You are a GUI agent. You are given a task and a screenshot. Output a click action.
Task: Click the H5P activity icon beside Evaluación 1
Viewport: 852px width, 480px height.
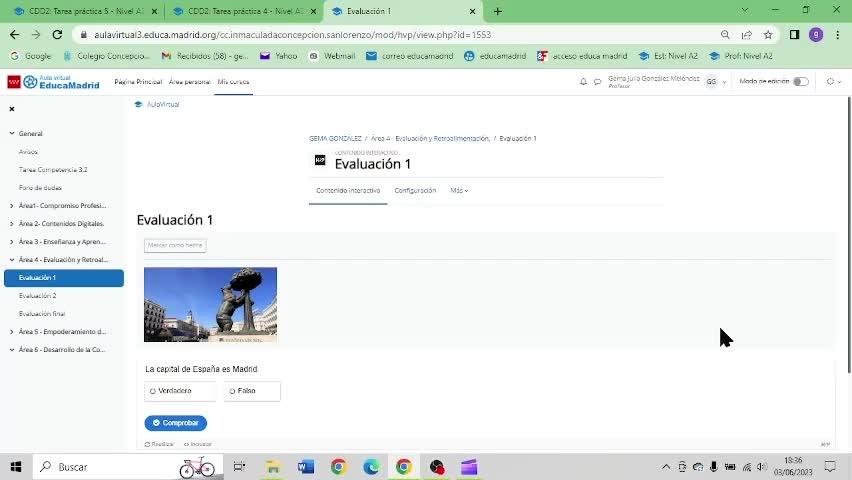[x=320, y=160]
